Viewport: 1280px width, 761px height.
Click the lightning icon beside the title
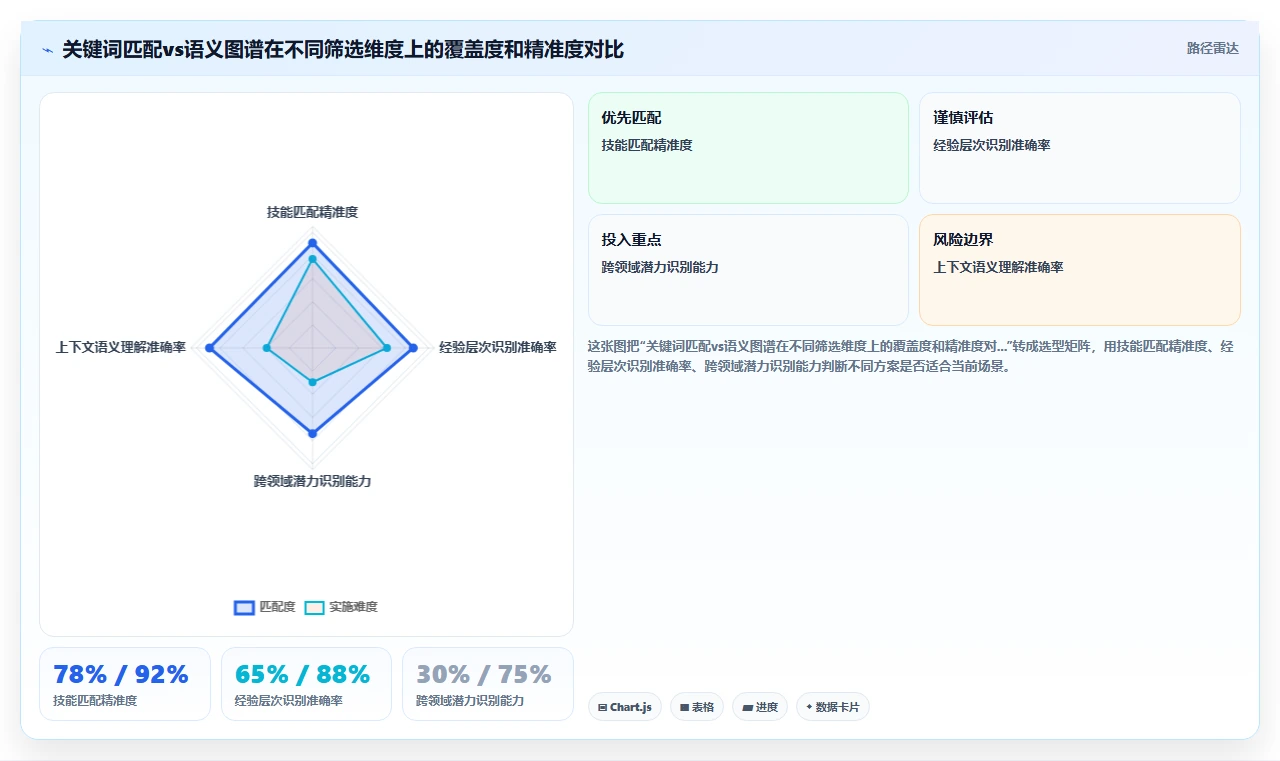(x=47, y=50)
